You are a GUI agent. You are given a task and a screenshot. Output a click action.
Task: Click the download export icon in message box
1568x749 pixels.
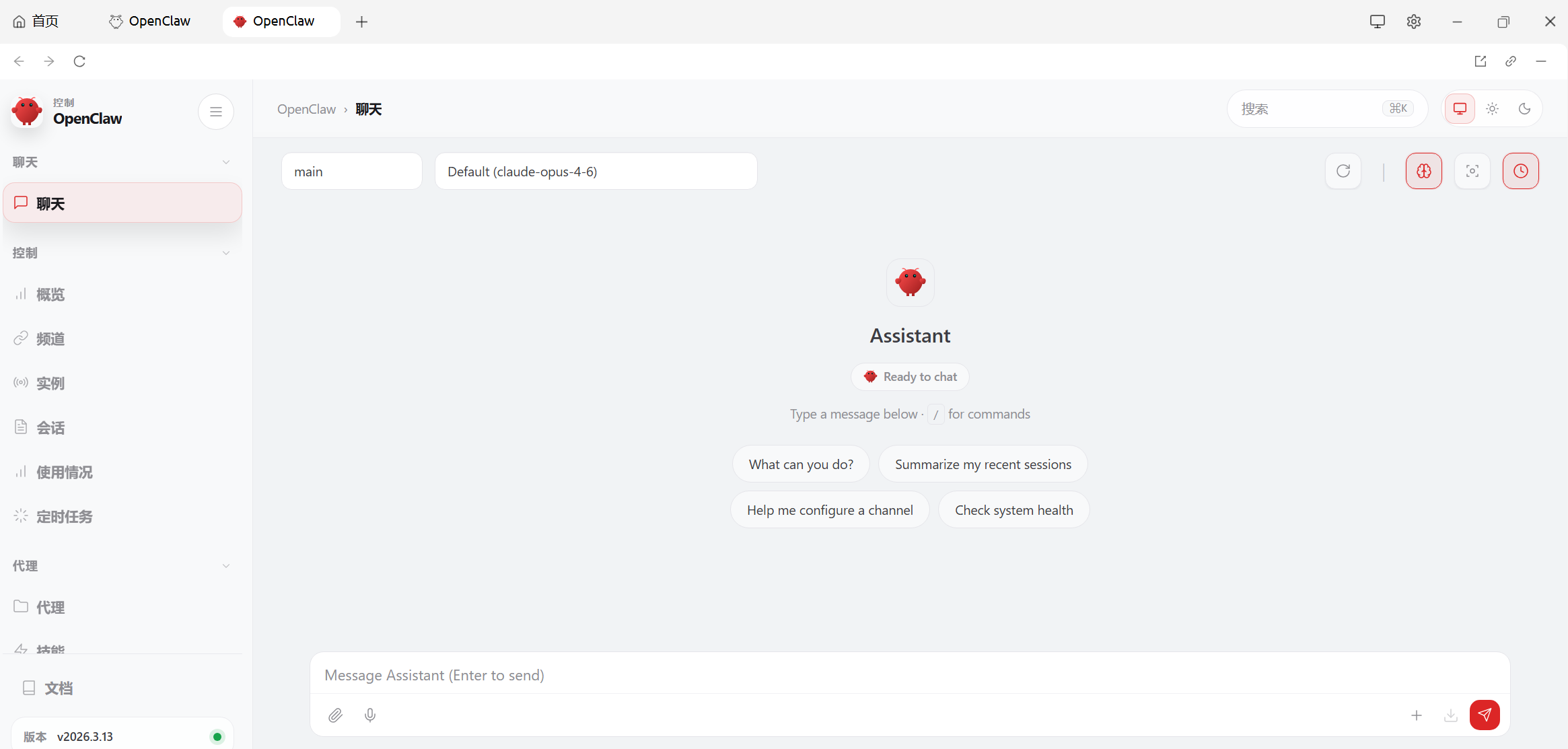pos(1451,715)
